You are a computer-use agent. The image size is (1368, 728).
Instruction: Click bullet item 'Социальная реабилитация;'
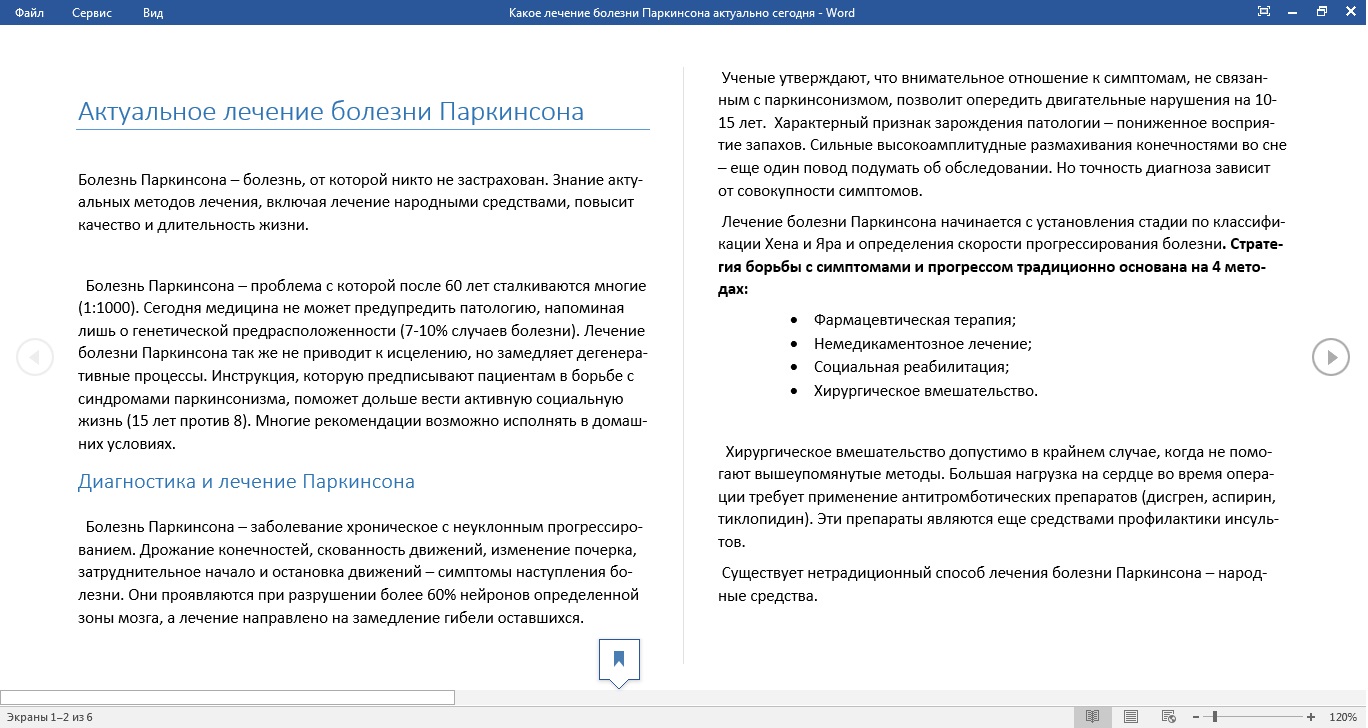click(911, 367)
